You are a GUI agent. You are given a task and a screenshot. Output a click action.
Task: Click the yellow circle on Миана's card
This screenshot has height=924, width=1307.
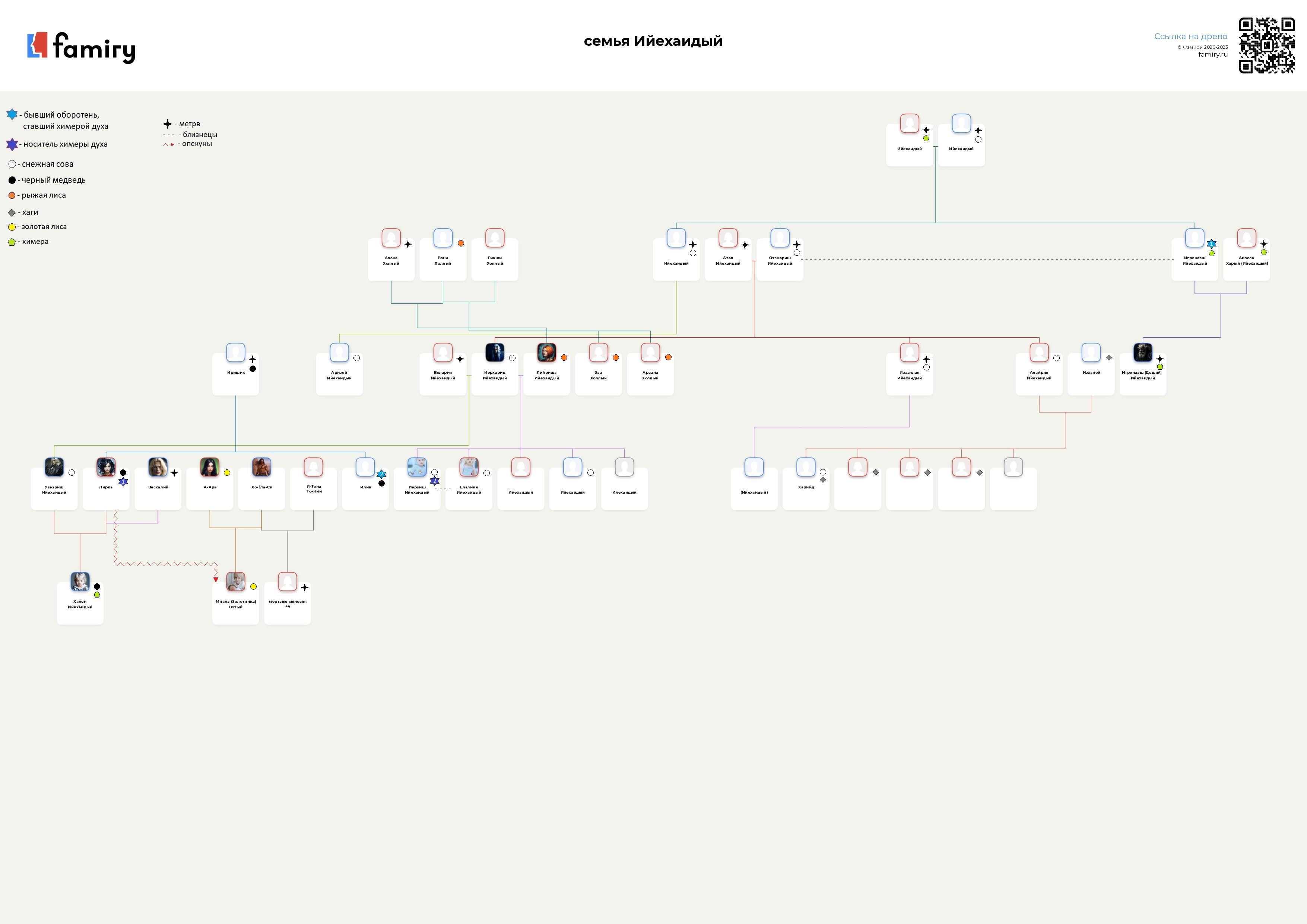(x=253, y=587)
